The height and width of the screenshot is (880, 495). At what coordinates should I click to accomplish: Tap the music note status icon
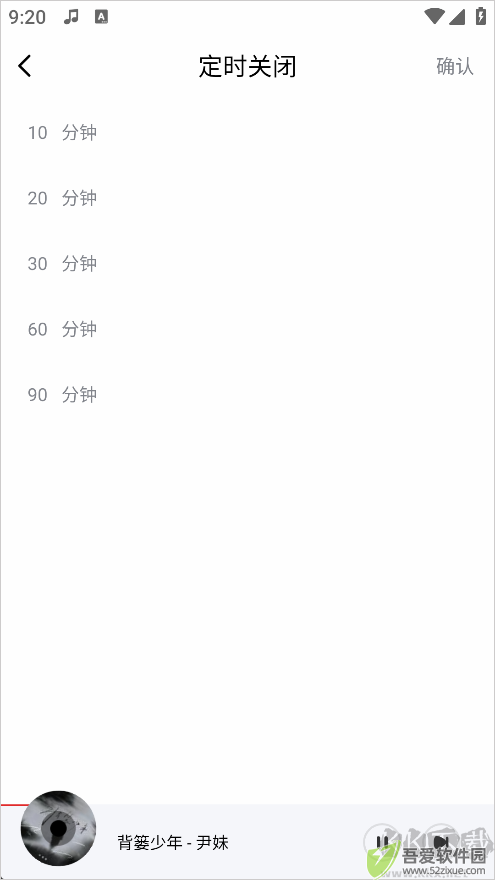point(71,17)
